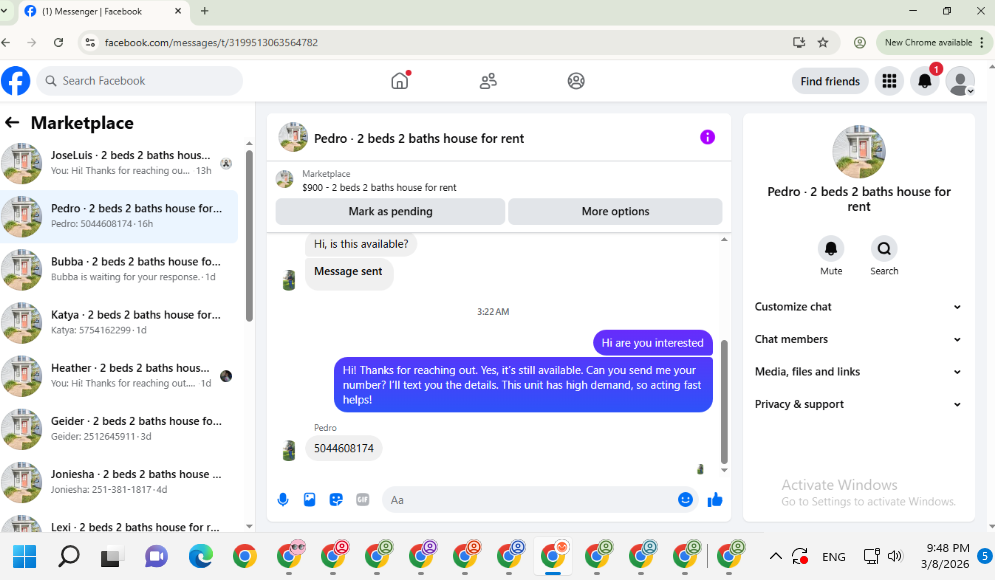This screenshot has width=995, height=580.
Task: Go back using the Marketplace back arrow
Action: [12, 122]
